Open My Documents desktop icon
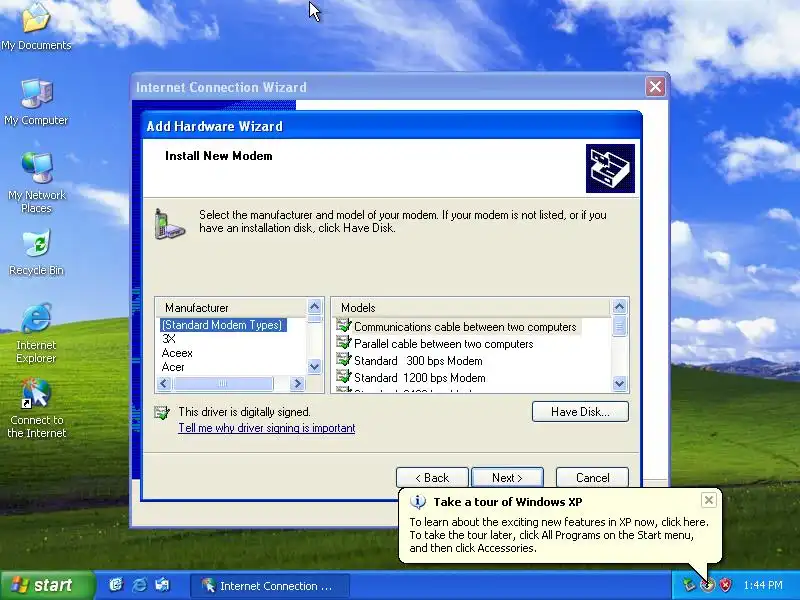This screenshot has width=800, height=600. pyautogui.click(x=36, y=26)
